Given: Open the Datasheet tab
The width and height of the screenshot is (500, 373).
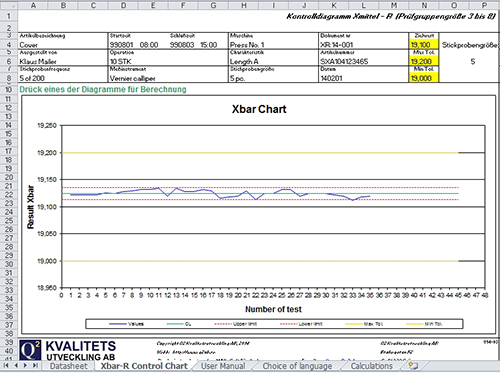Looking at the screenshot, I should (x=68, y=366).
